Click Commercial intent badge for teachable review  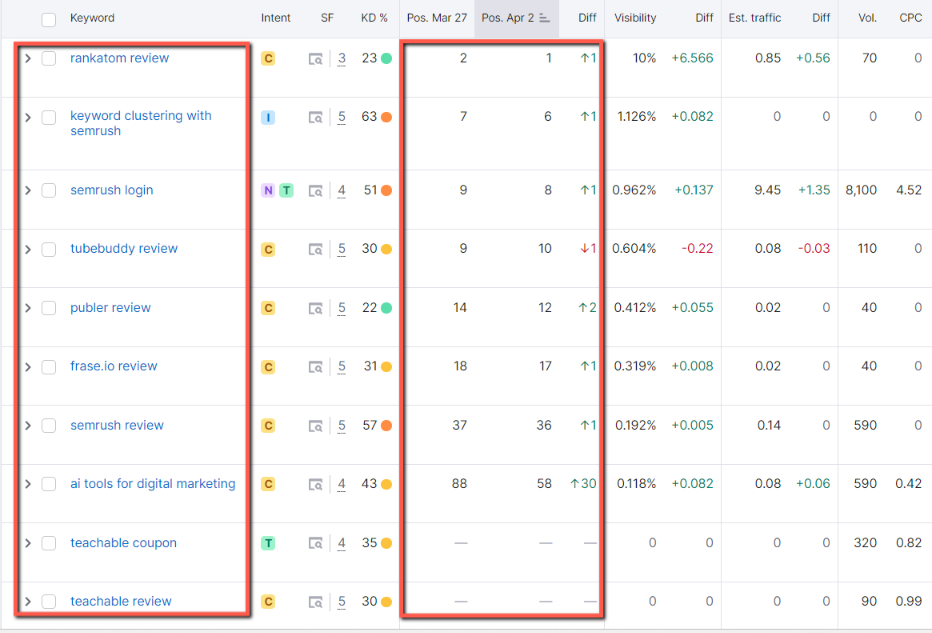[x=268, y=601]
